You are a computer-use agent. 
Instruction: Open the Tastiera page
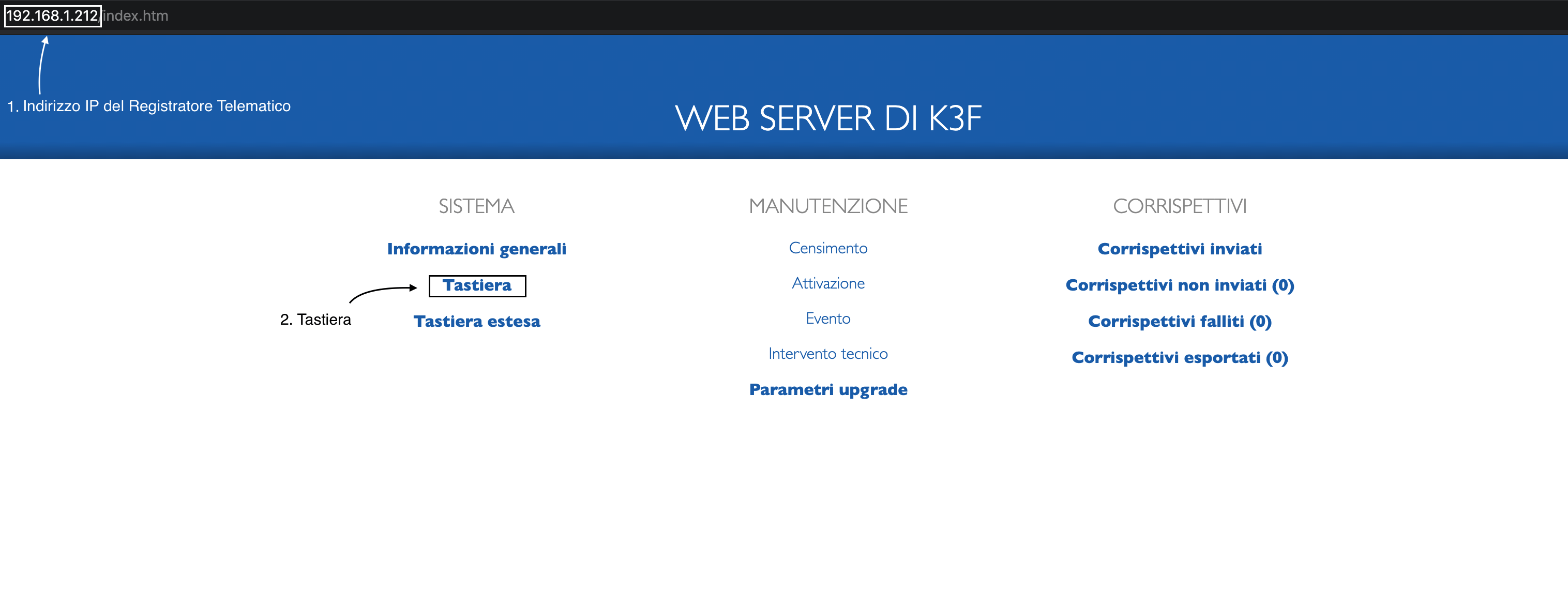coord(477,285)
